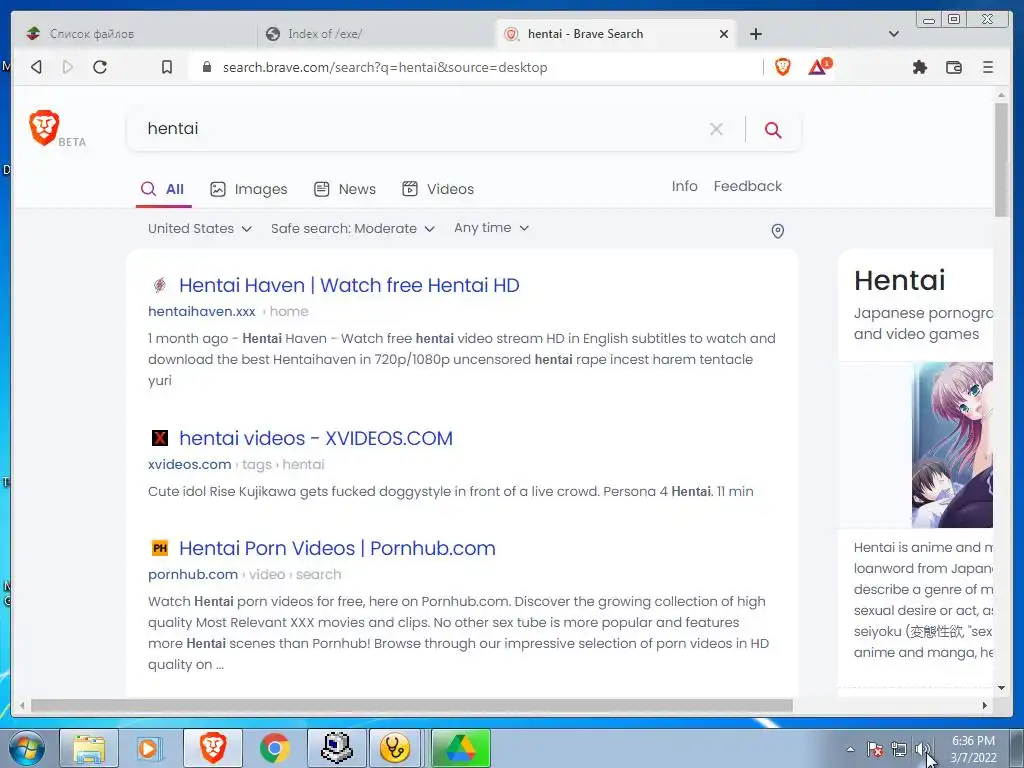This screenshot has height=768, width=1024.
Task: Click the Hentai infobox heading
Action: 899,280
